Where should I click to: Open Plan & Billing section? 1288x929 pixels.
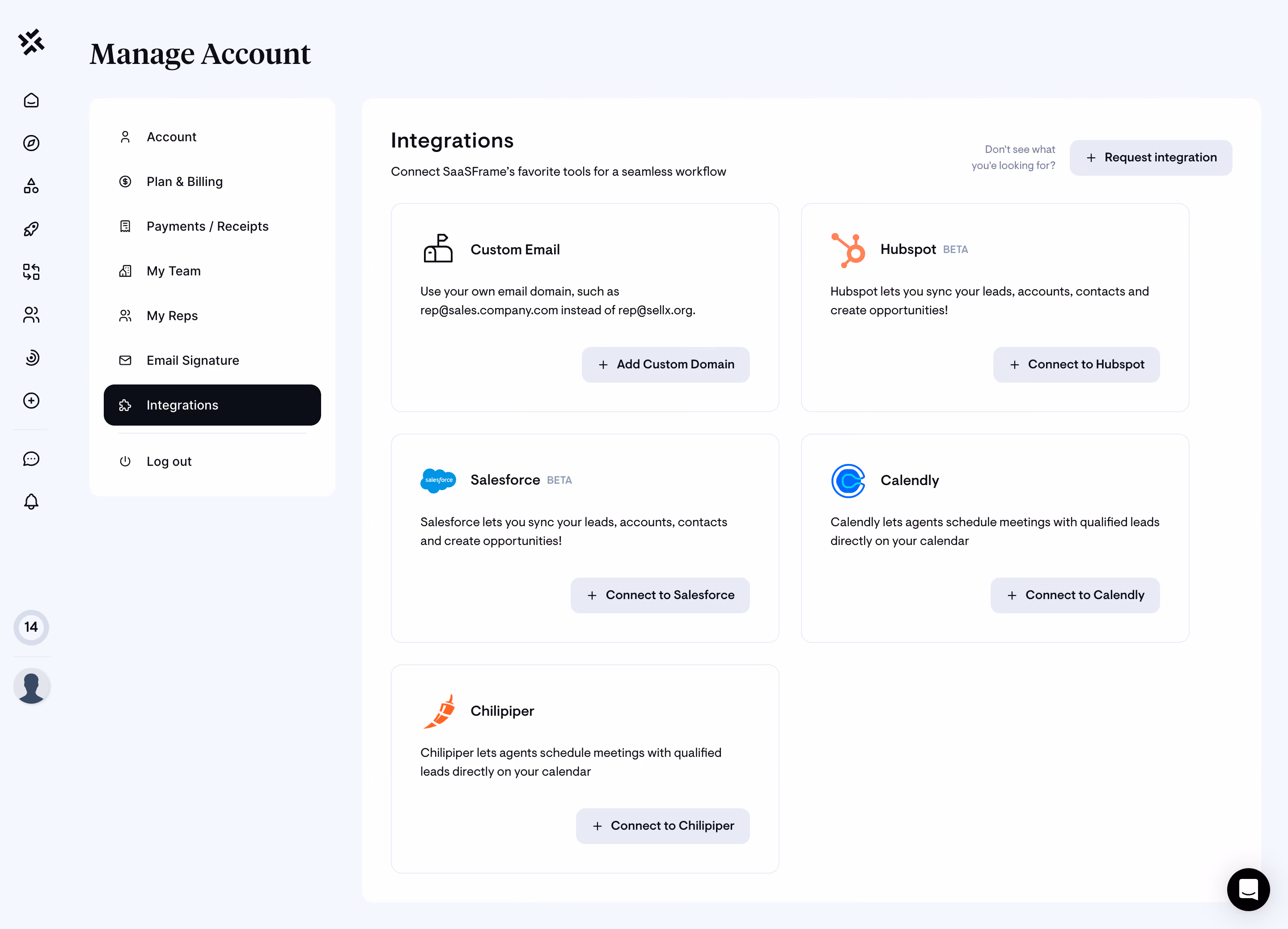pos(212,182)
